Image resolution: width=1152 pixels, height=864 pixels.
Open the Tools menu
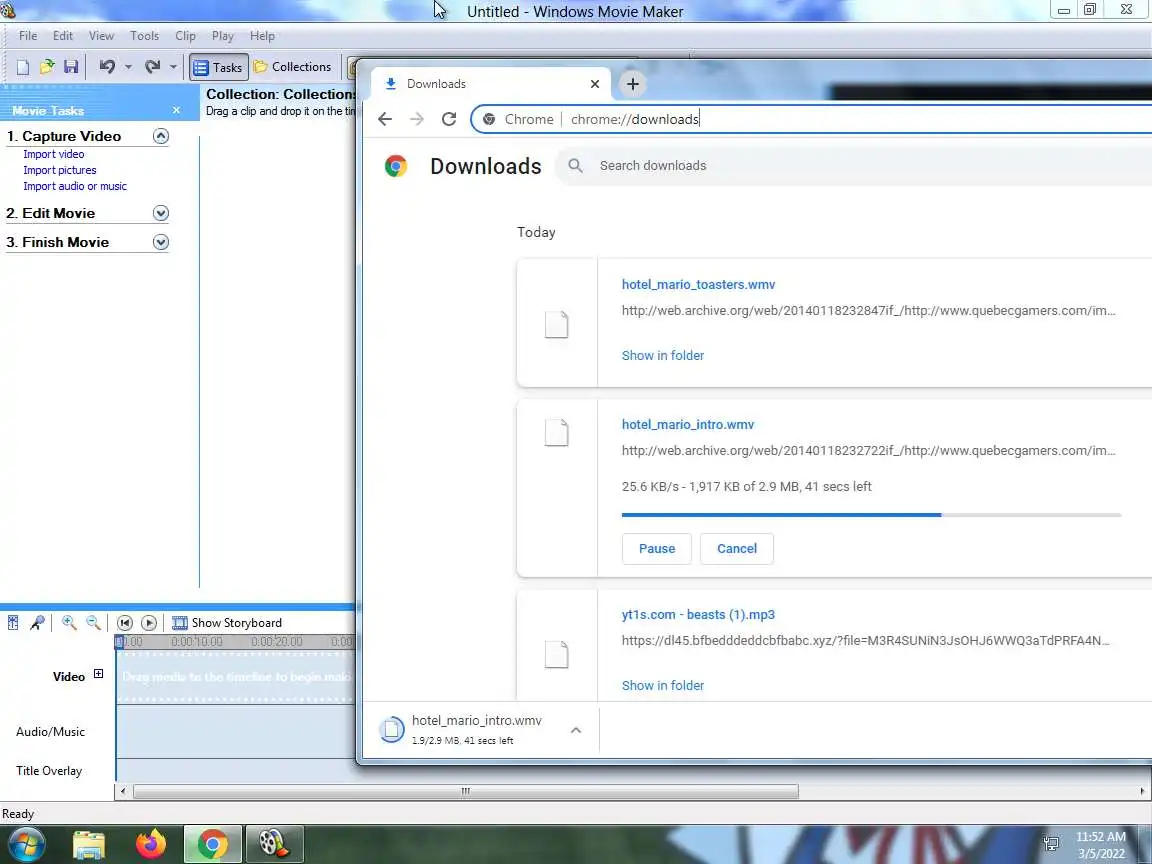coord(144,36)
